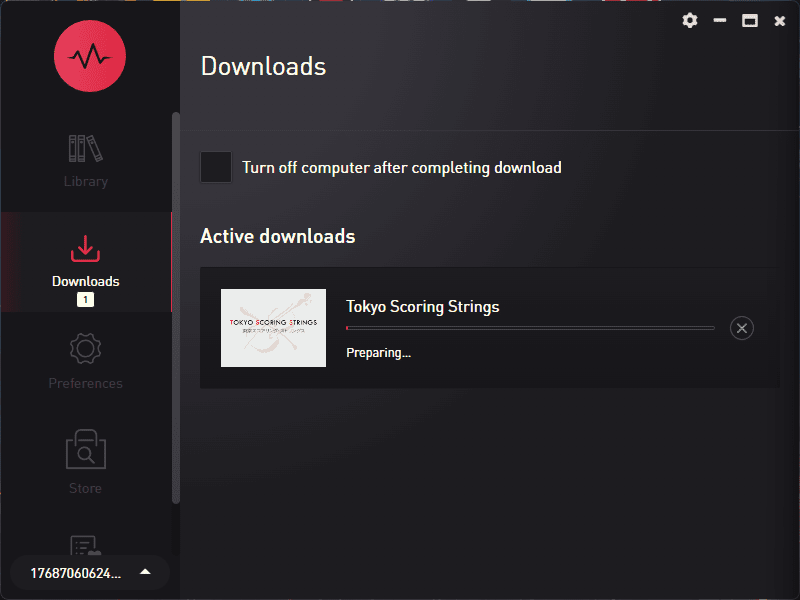The height and width of the screenshot is (600, 800).
Task: Go to the Library tab label
Action: tap(85, 182)
